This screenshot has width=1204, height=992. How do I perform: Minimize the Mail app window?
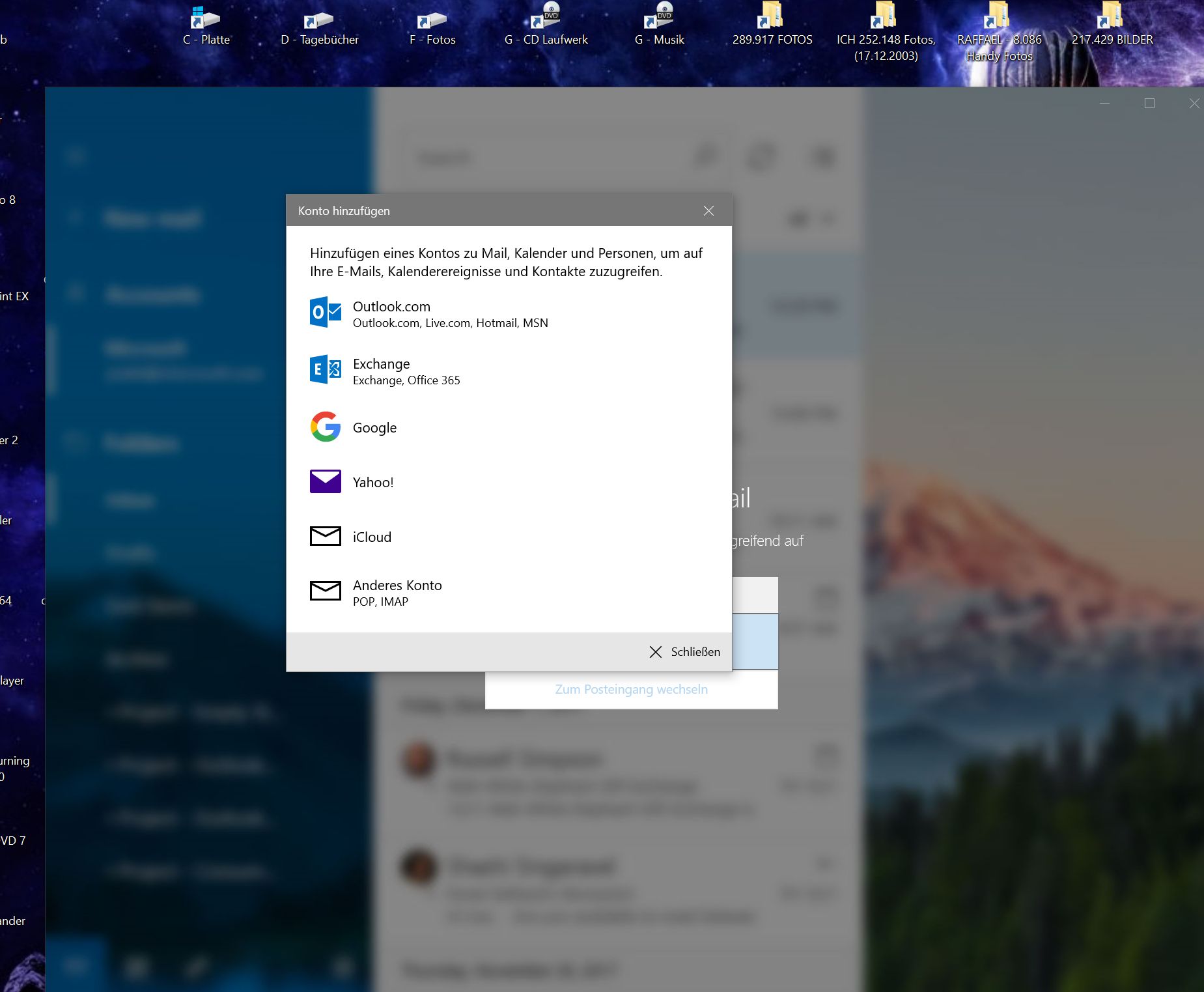pos(1104,104)
